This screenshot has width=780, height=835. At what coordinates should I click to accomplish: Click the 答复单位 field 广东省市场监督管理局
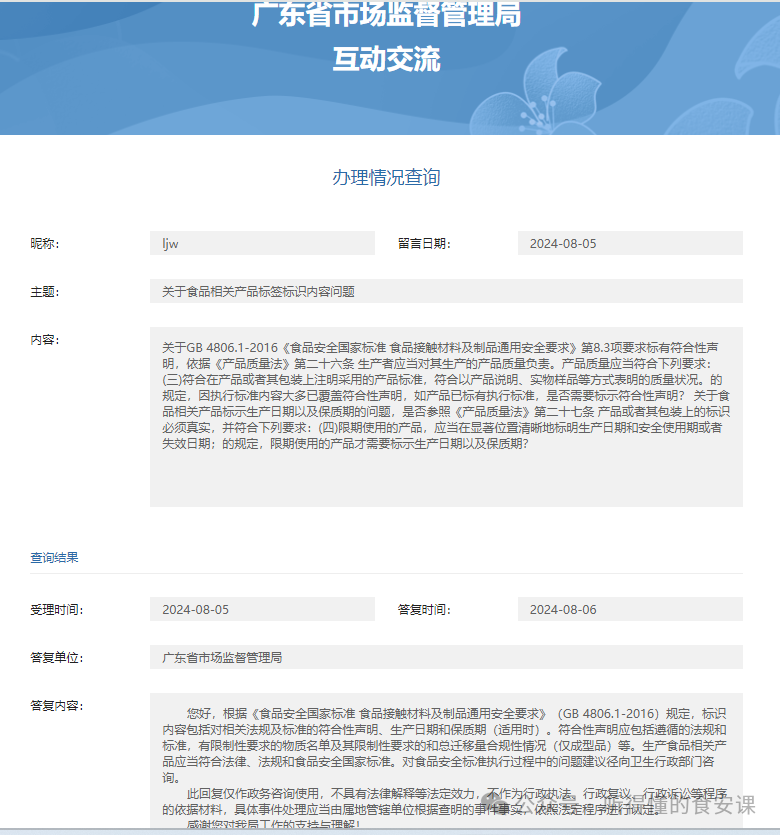click(x=446, y=657)
